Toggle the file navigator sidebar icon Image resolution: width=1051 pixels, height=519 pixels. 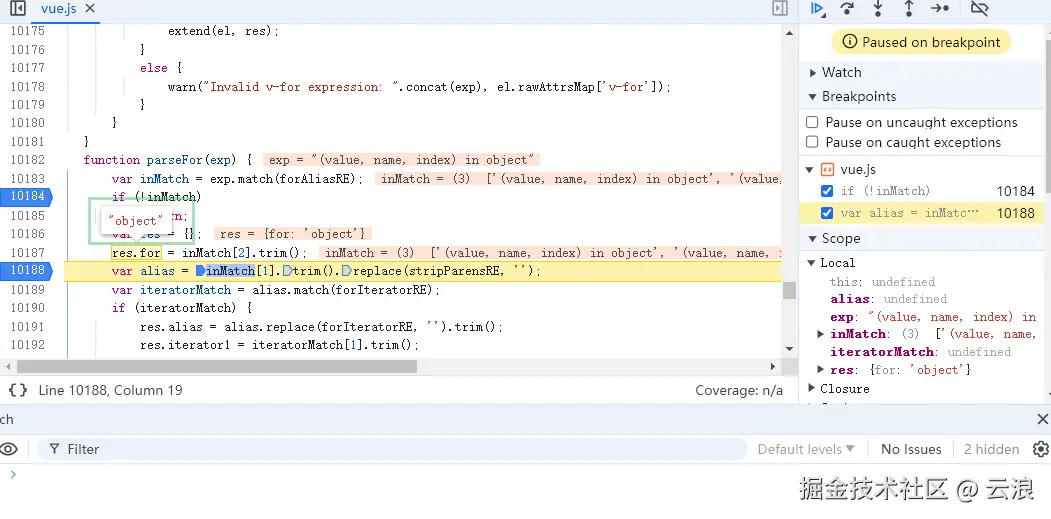point(18,9)
